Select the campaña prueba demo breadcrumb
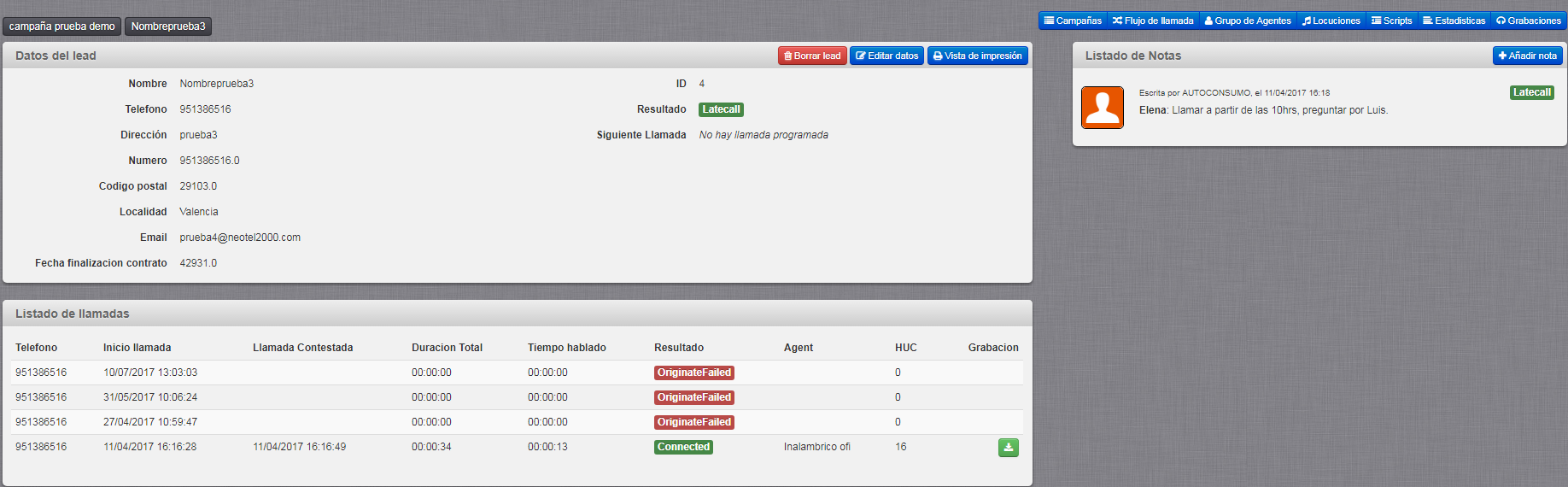The height and width of the screenshot is (487, 1568). [x=61, y=26]
